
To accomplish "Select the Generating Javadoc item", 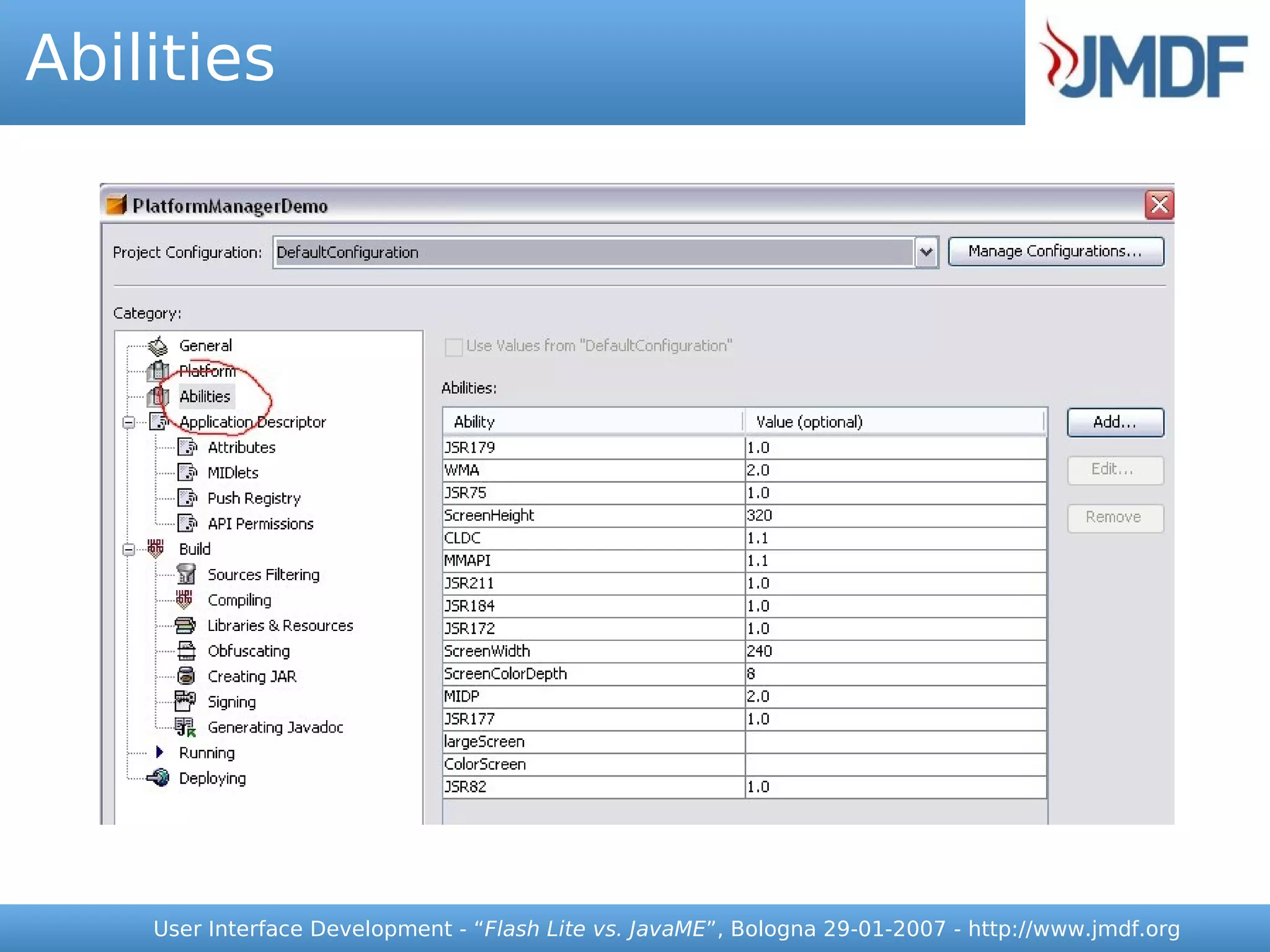I will pos(275,727).
